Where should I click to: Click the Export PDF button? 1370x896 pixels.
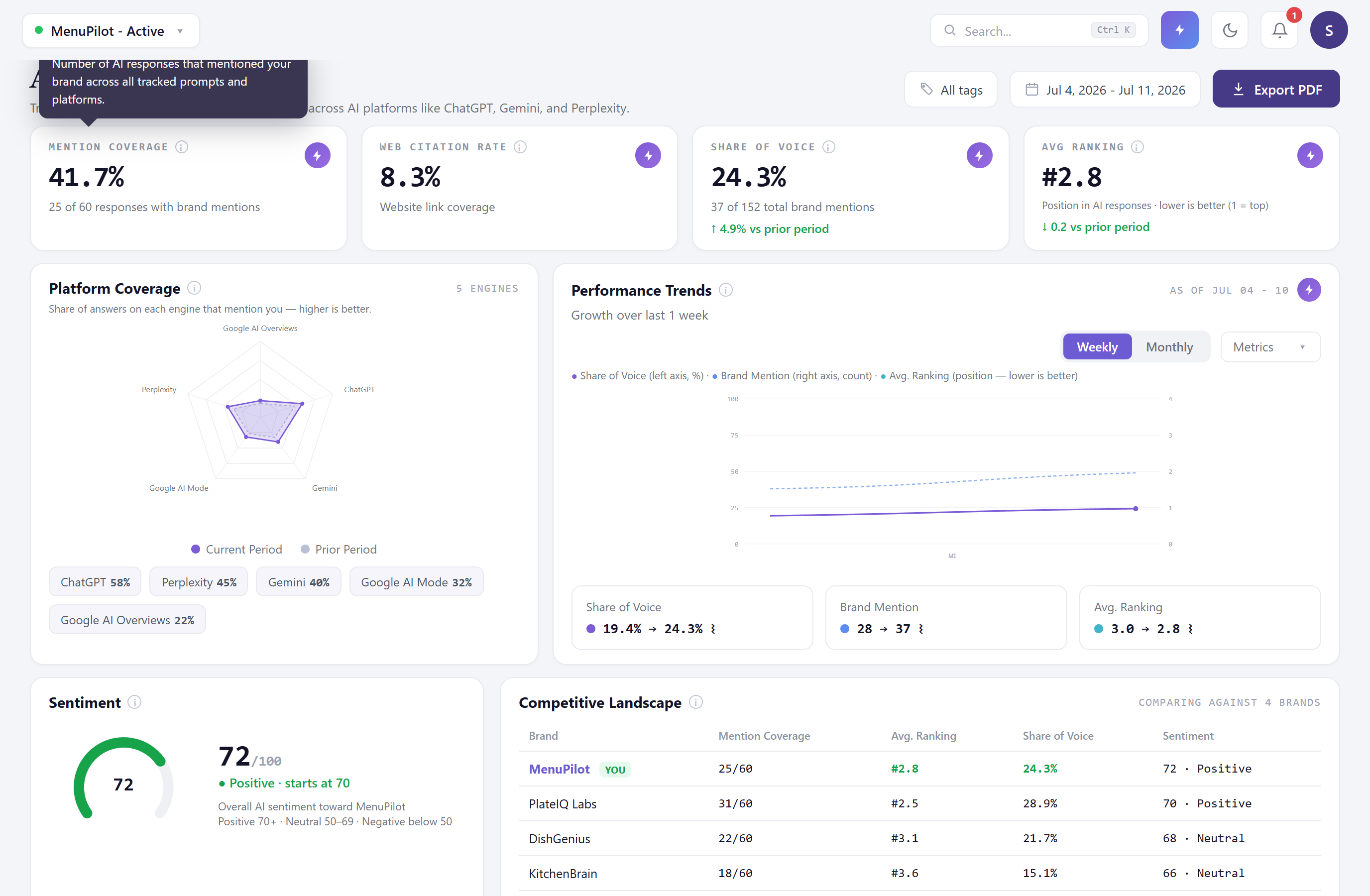(x=1275, y=89)
